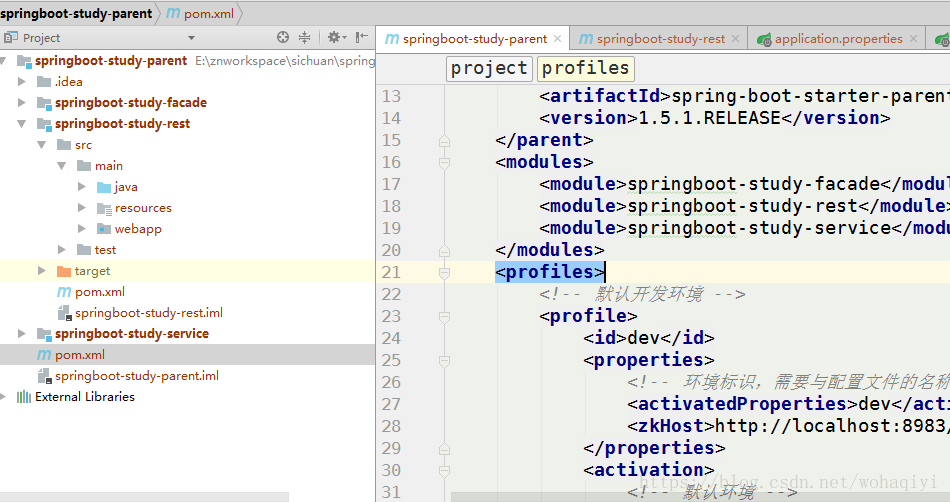Close the application.properties tab

tap(913, 39)
